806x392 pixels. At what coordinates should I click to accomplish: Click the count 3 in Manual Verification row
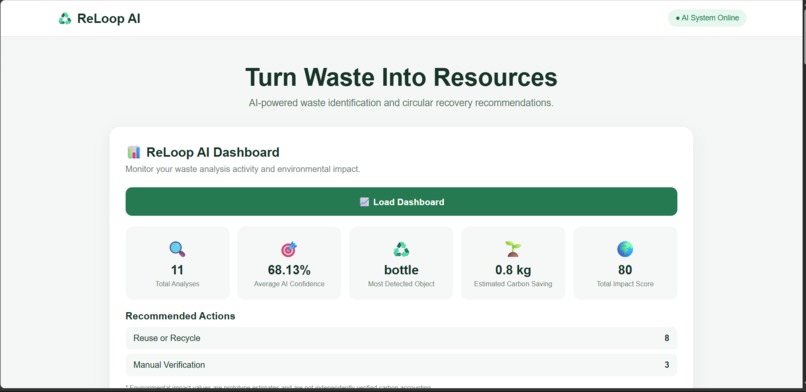(x=667, y=365)
